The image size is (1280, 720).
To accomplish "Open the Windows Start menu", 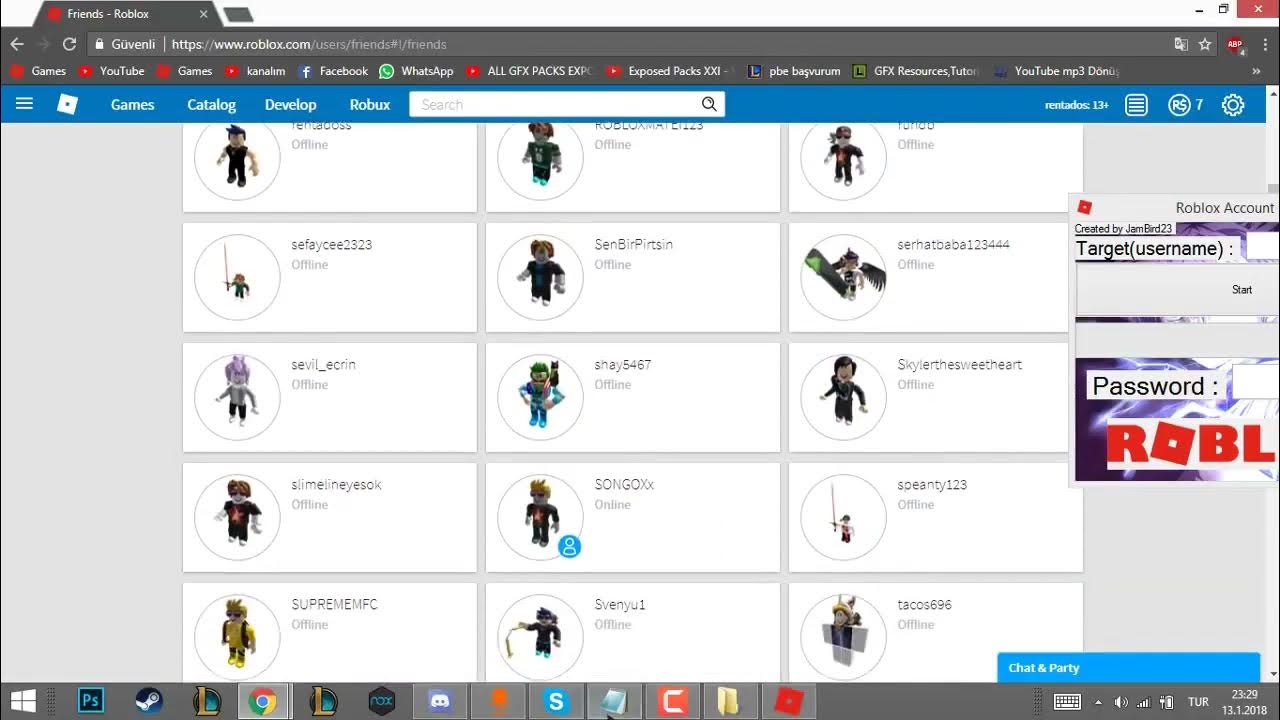I will (23, 701).
